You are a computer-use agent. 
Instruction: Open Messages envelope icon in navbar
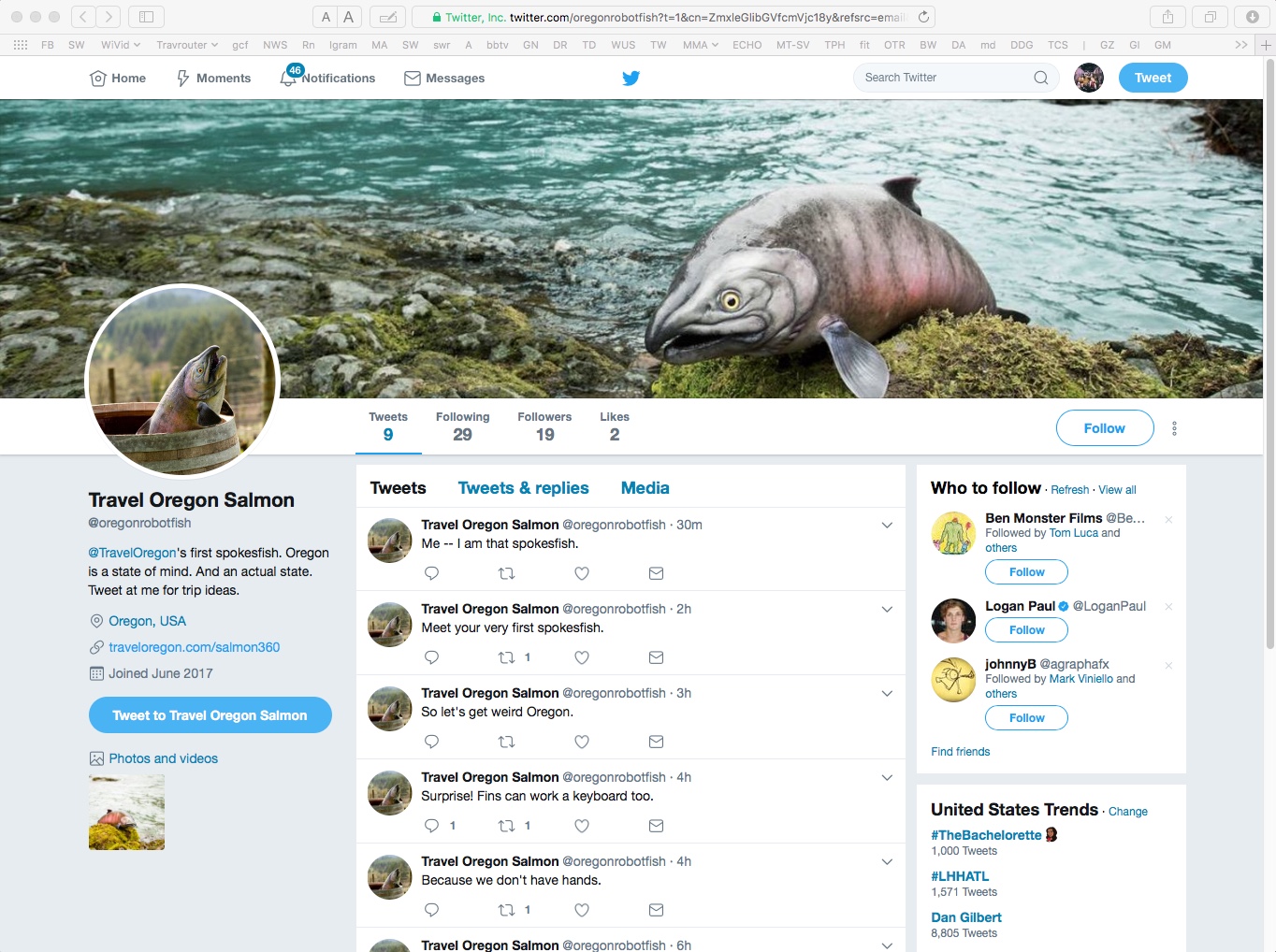(413, 79)
